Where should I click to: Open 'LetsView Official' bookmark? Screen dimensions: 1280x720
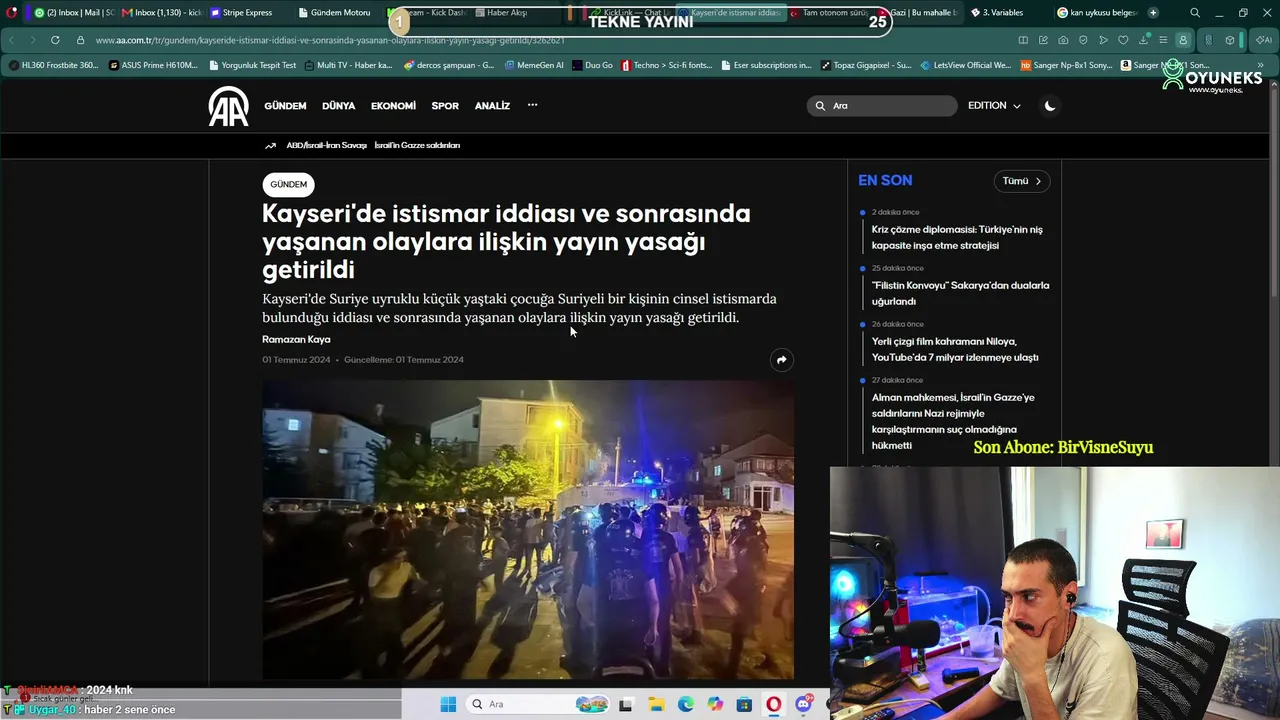(965, 66)
